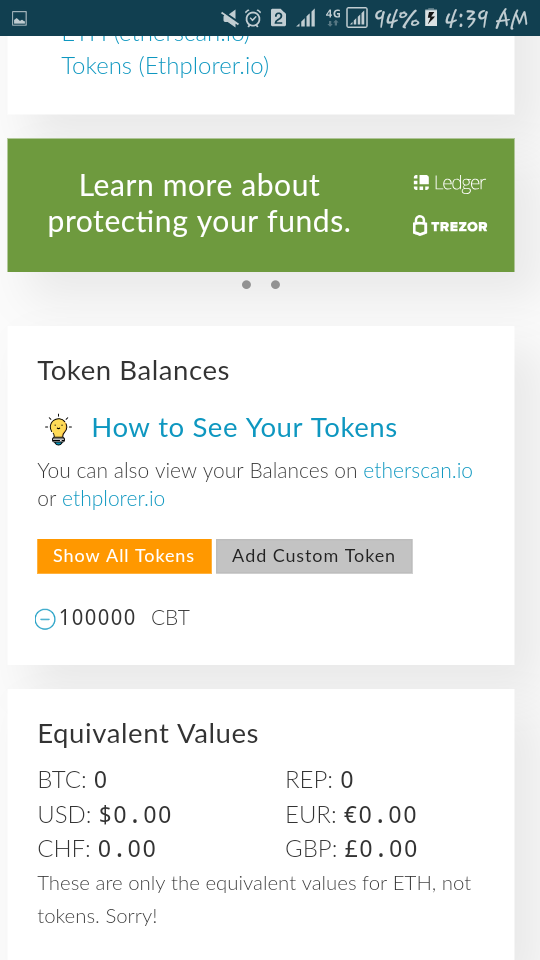Add Custom Token form open
Image resolution: width=540 pixels, height=960 pixels.
pyautogui.click(x=314, y=556)
